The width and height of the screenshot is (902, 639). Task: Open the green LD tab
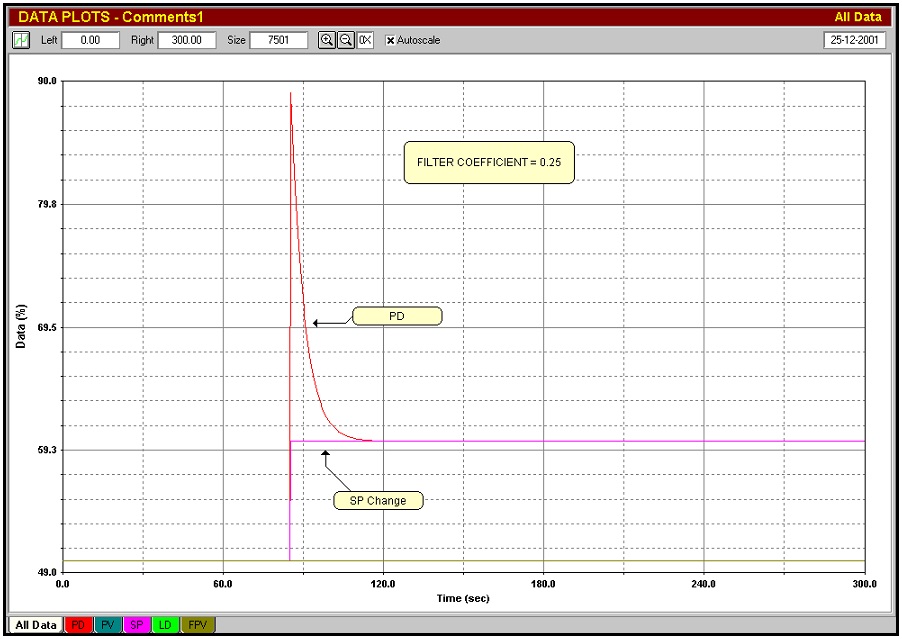tap(165, 624)
